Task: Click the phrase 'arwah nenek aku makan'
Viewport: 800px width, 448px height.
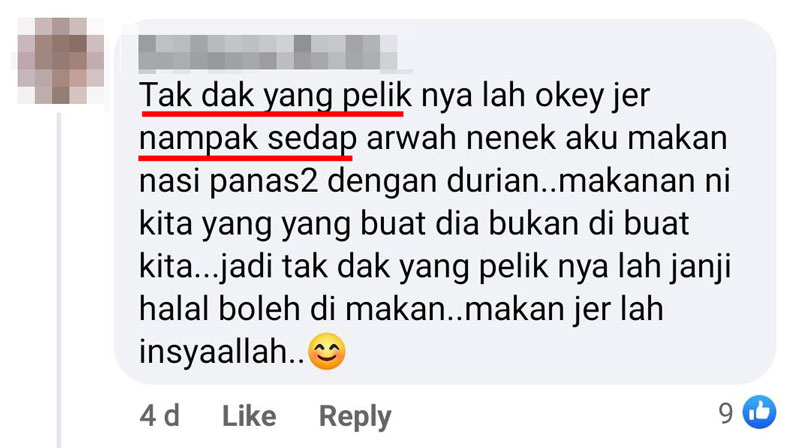Action: 546,138
